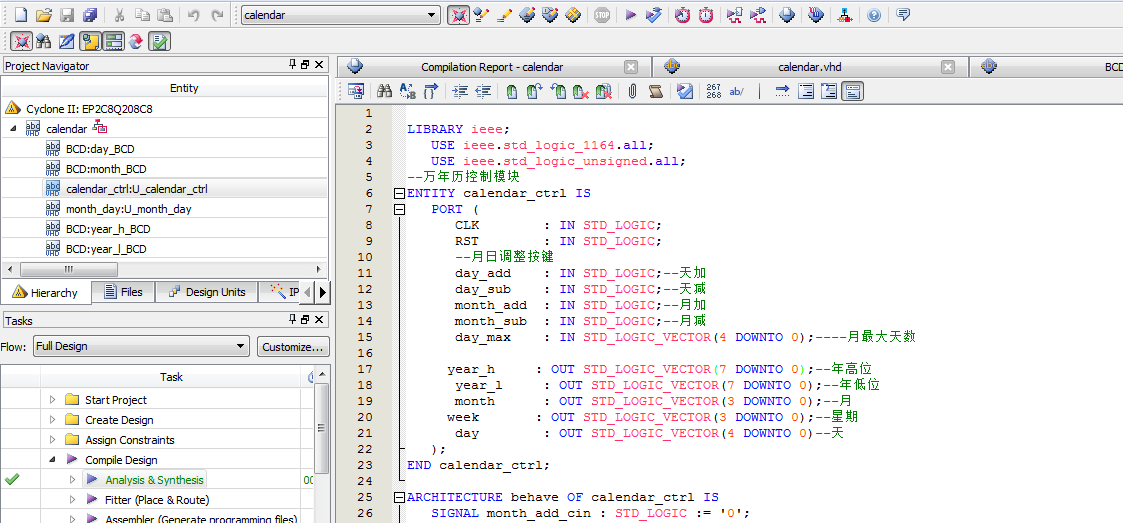Click the Open file folder icon
The height and width of the screenshot is (523, 1123).
(x=43, y=15)
